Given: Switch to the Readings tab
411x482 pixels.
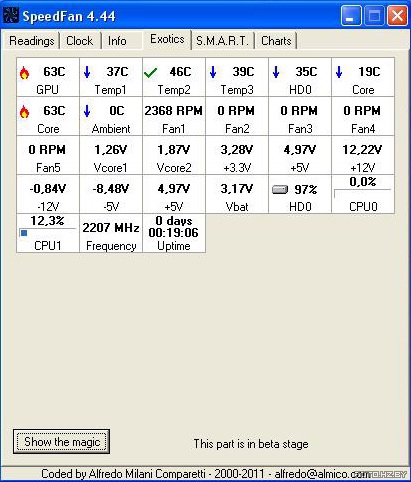Looking at the screenshot, I should (32, 41).
